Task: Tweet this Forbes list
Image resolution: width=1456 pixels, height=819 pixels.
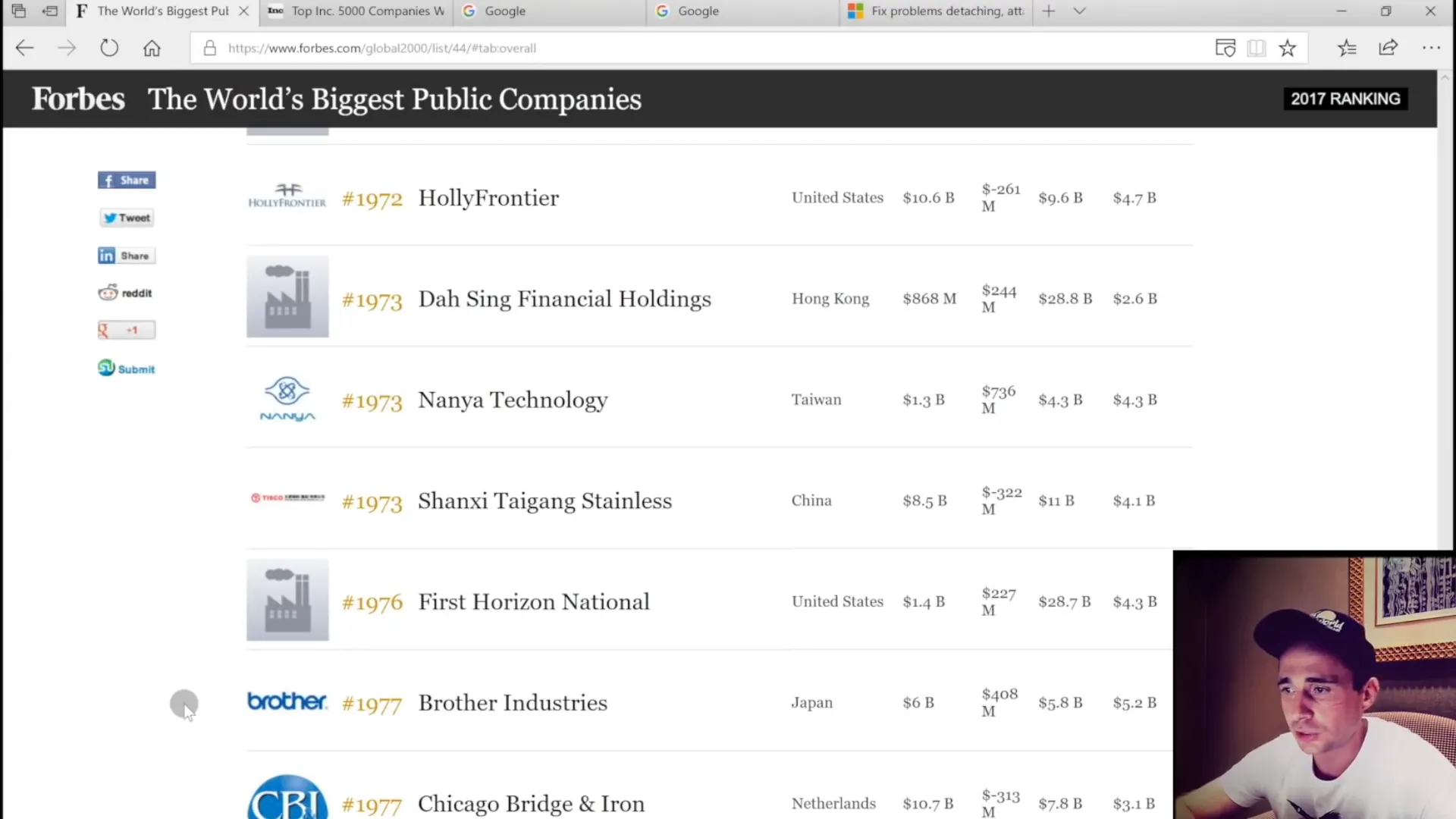Action: (x=127, y=218)
